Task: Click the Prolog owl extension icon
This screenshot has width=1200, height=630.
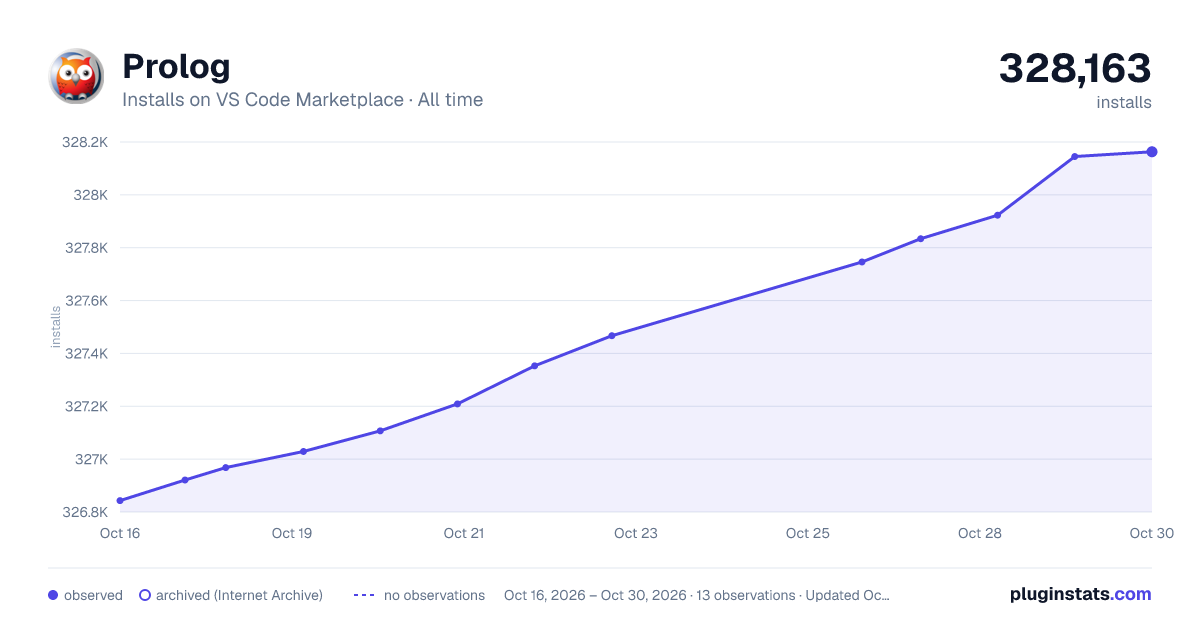Action: 76,76
